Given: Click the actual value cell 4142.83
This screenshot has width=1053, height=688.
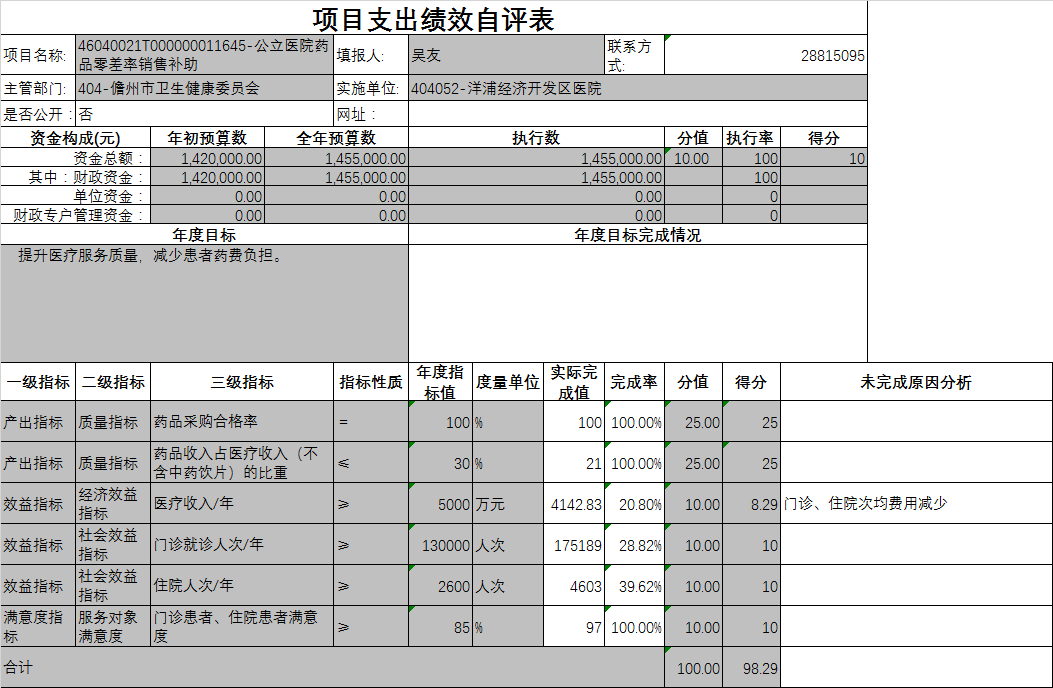Looking at the screenshot, I should click(574, 504).
